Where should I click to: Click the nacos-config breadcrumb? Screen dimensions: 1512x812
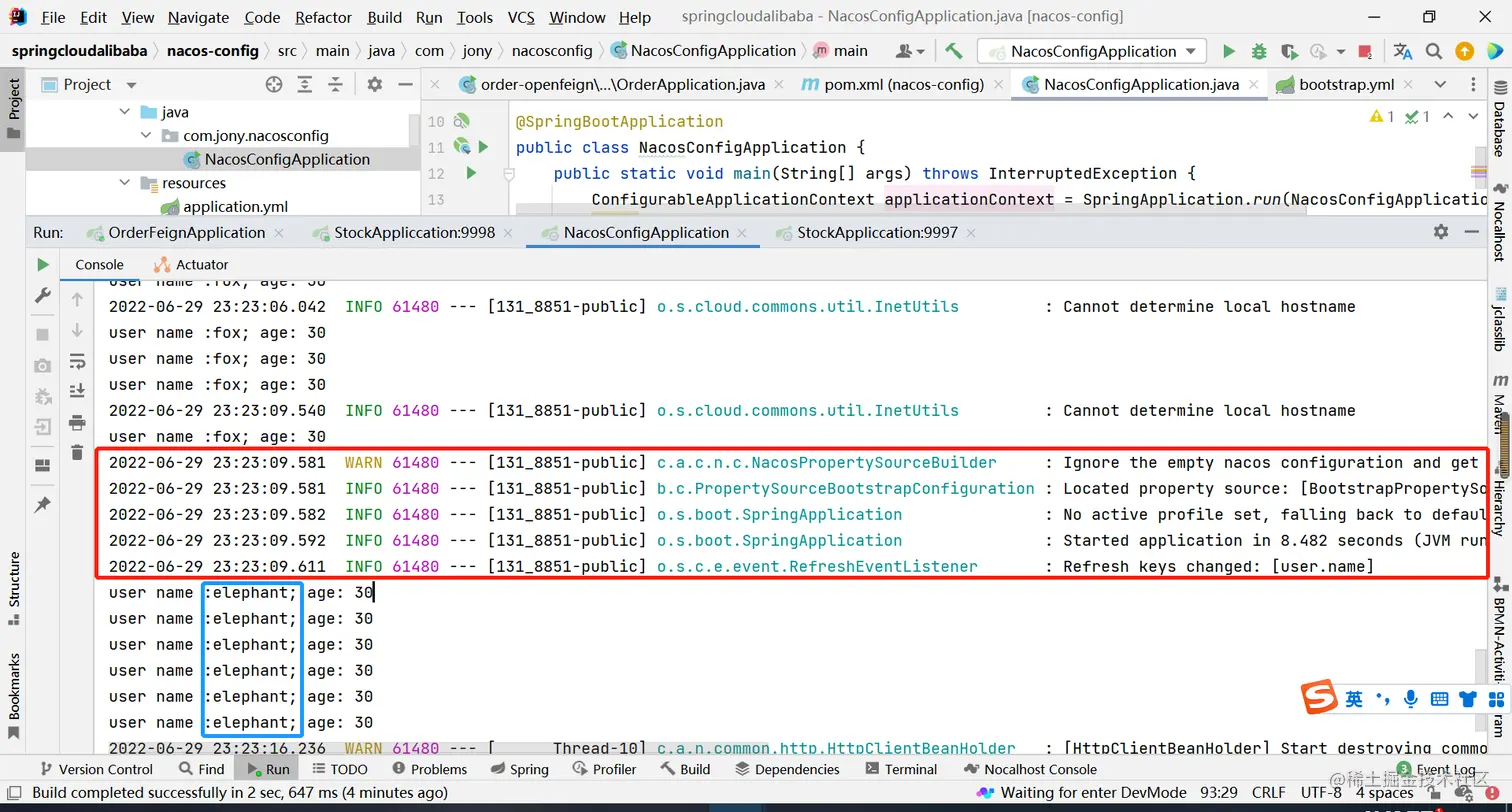pyautogui.click(x=213, y=51)
